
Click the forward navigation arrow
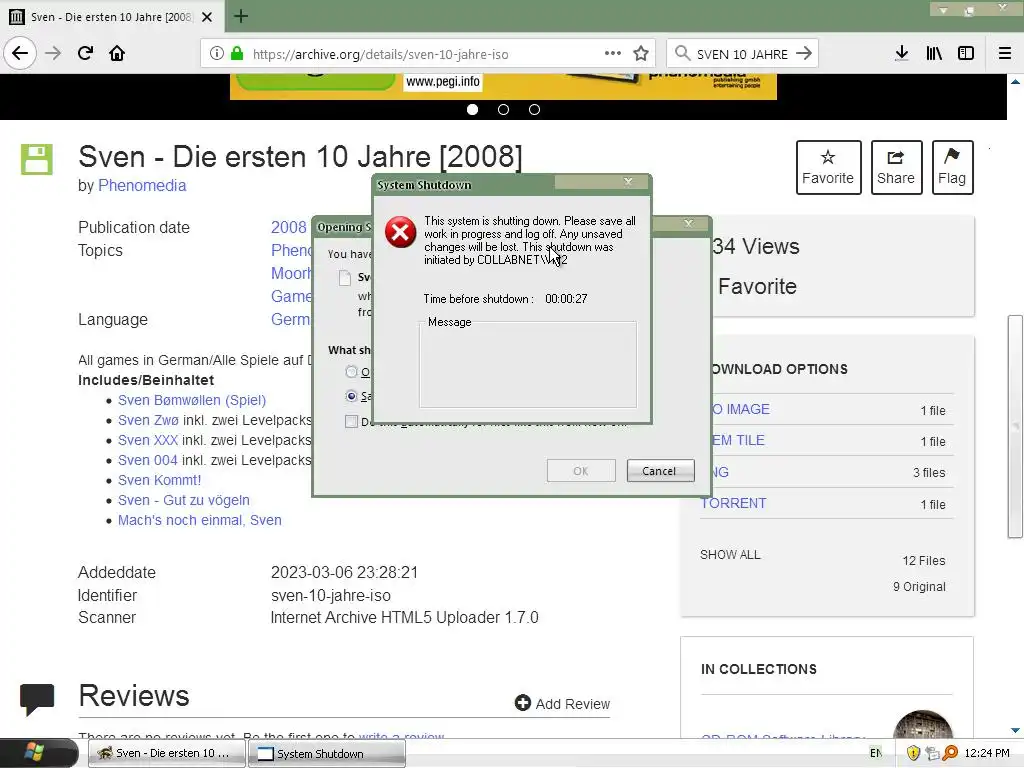point(53,53)
